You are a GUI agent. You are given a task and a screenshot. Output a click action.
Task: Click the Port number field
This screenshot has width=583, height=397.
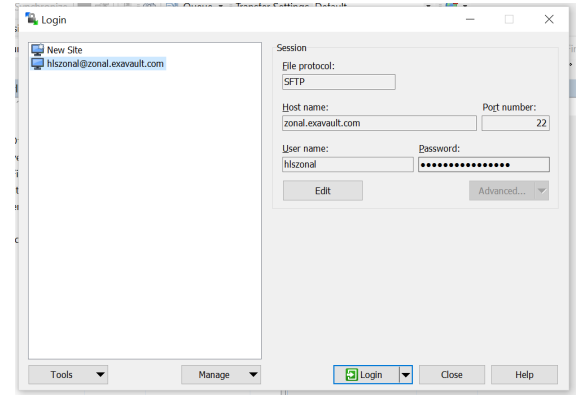pos(515,123)
